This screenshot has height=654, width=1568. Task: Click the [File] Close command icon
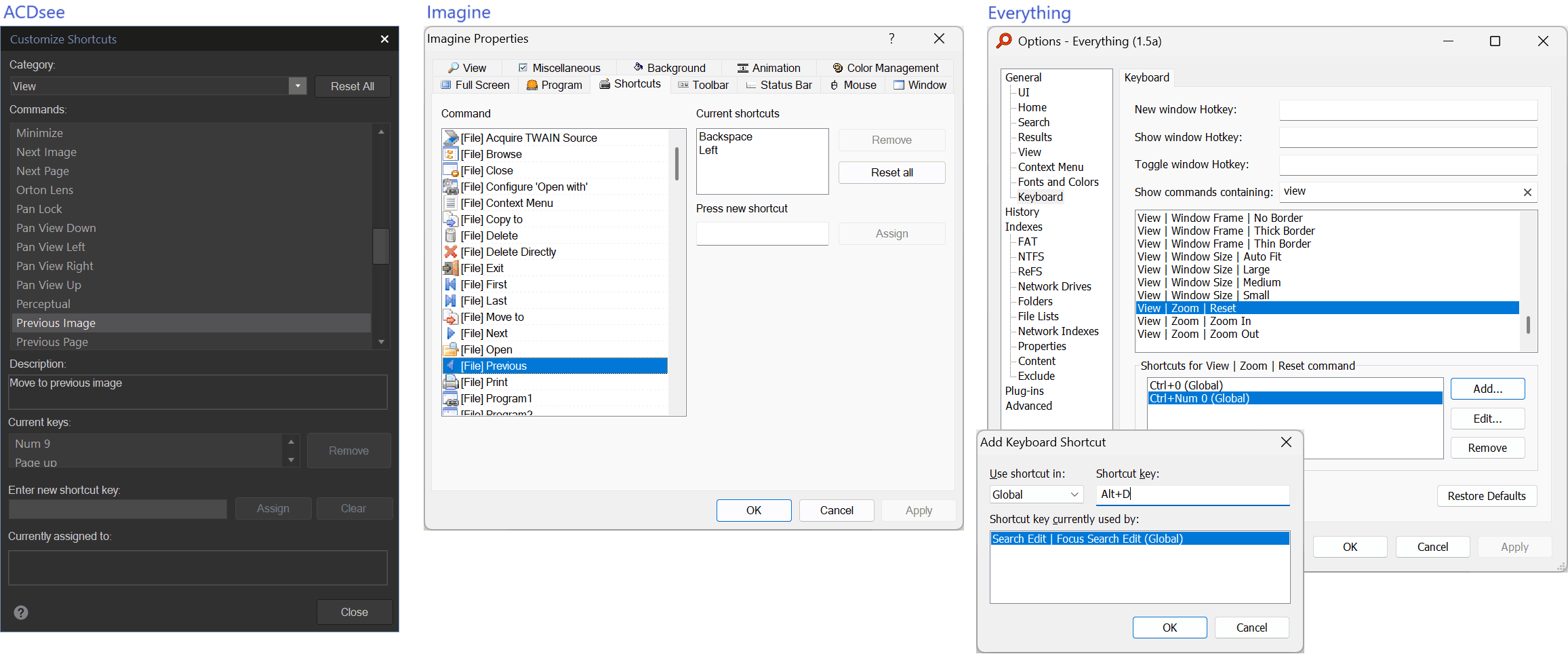(x=451, y=170)
